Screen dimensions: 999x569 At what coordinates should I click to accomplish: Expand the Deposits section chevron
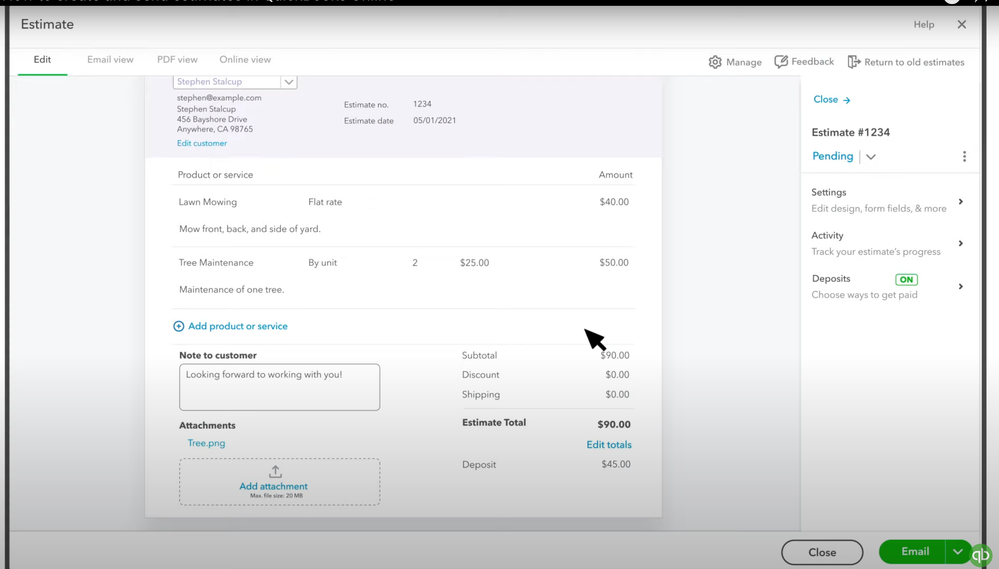point(961,287)
